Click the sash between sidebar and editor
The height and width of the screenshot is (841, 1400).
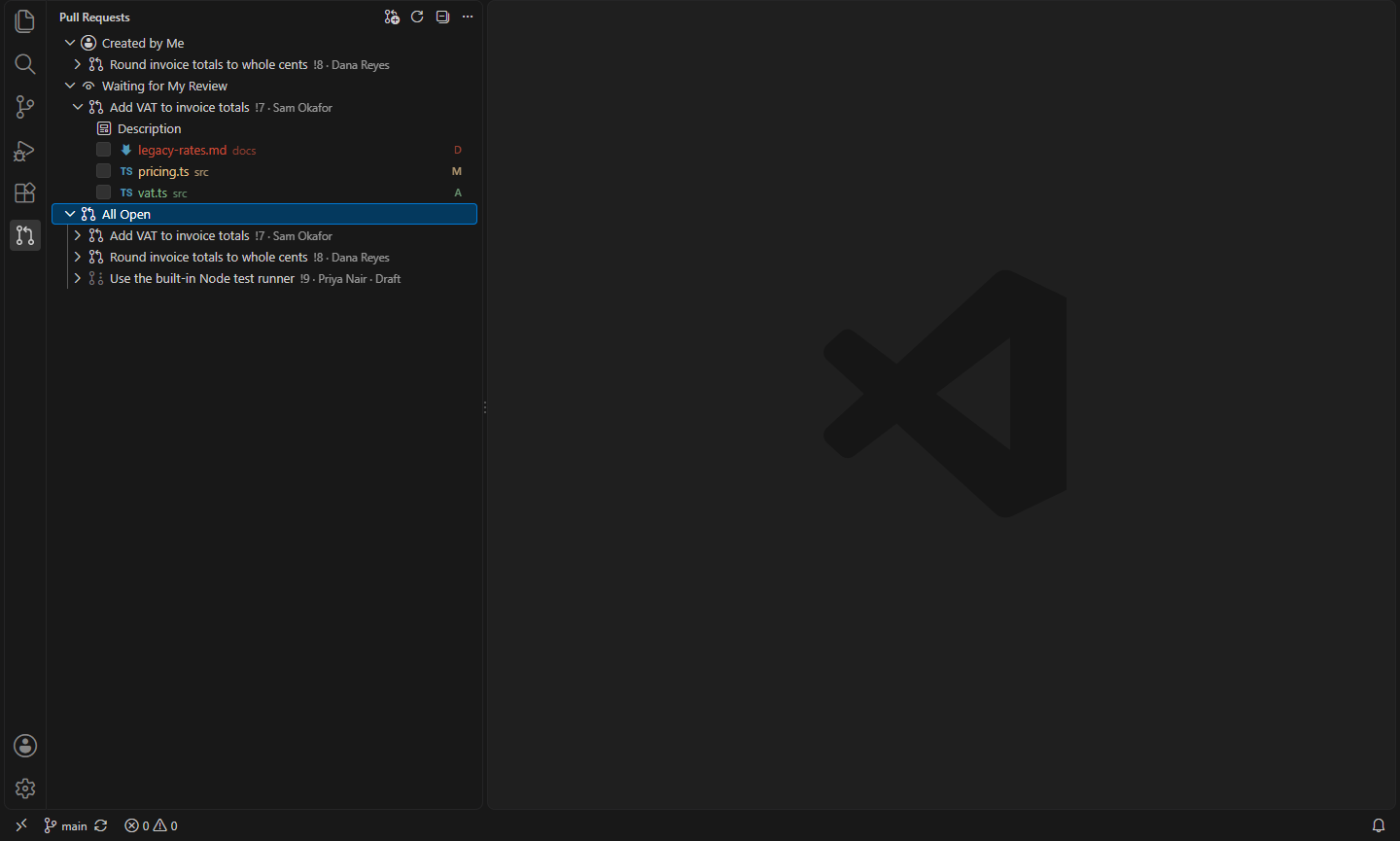click(485, 406)
